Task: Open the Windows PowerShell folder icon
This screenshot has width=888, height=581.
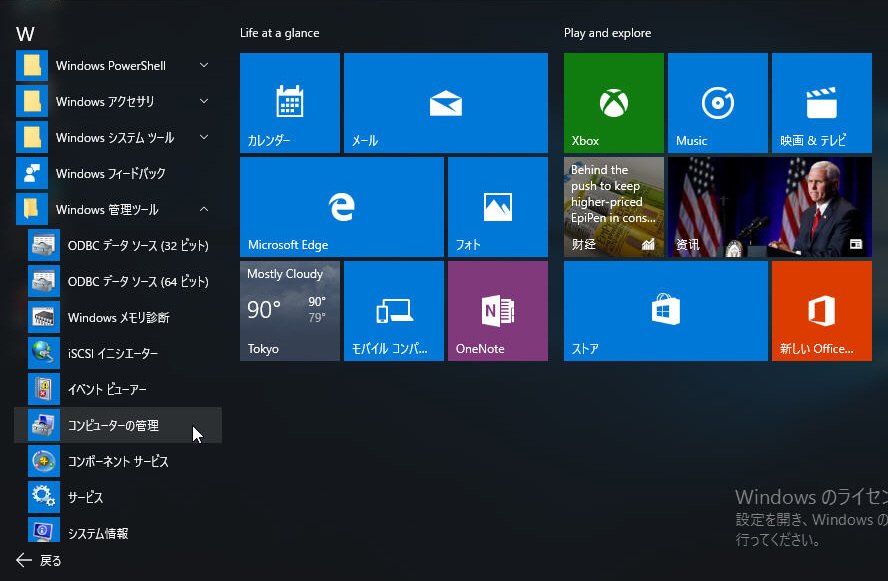Action: click(32, 66)
